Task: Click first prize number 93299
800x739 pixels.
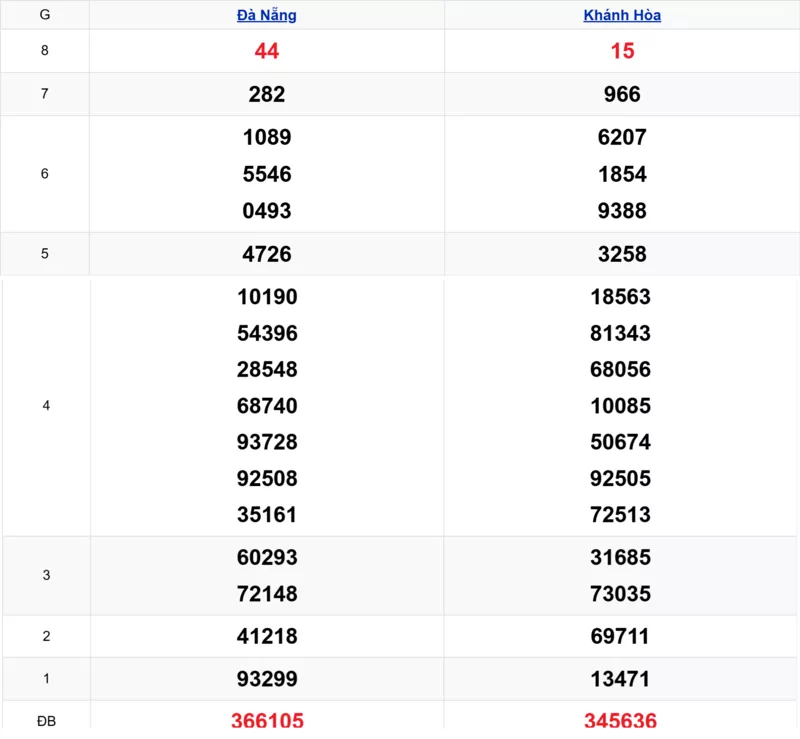Action: (x=267, y=679)
